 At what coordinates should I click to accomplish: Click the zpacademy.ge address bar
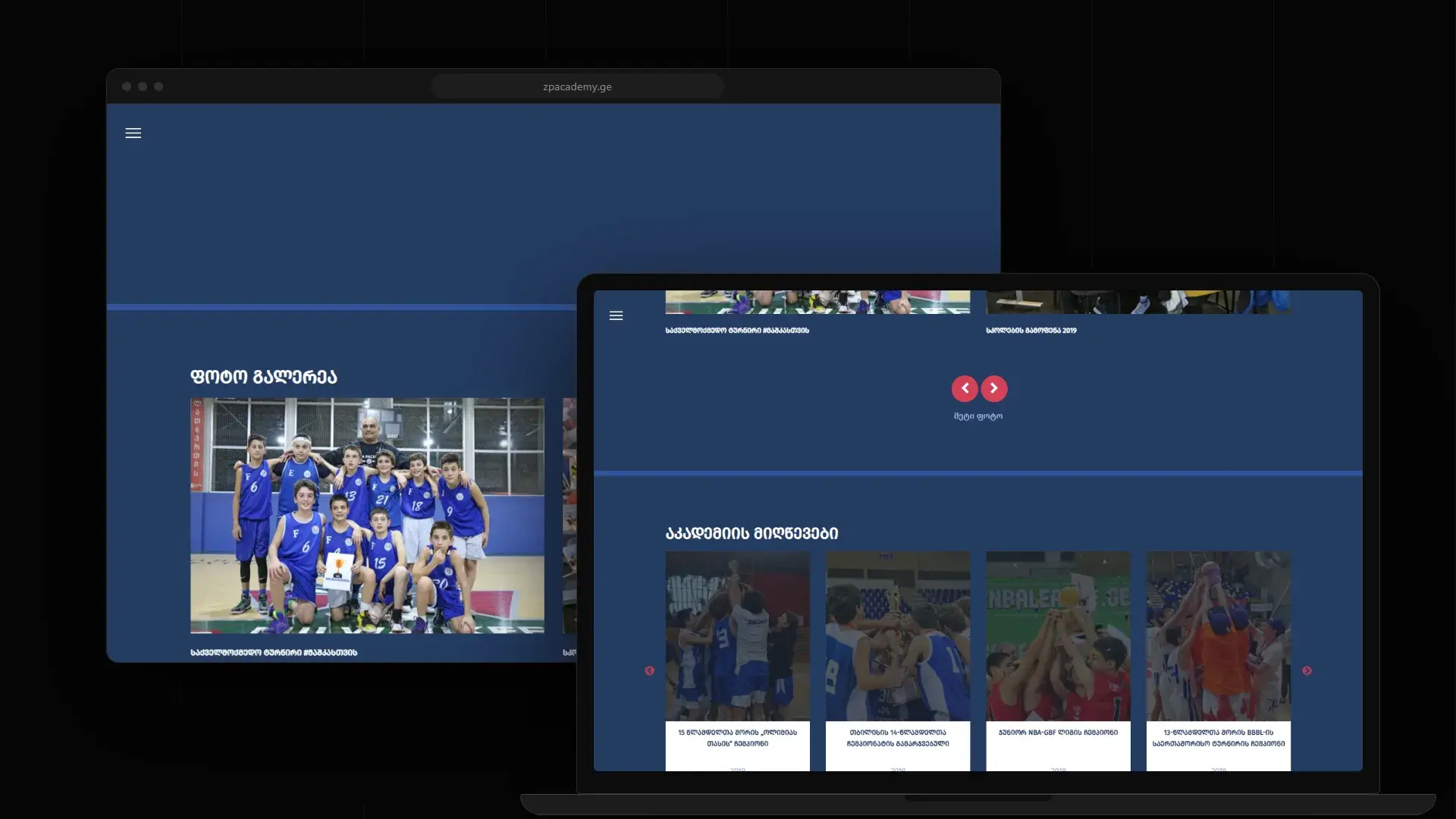tap(577, 86)
